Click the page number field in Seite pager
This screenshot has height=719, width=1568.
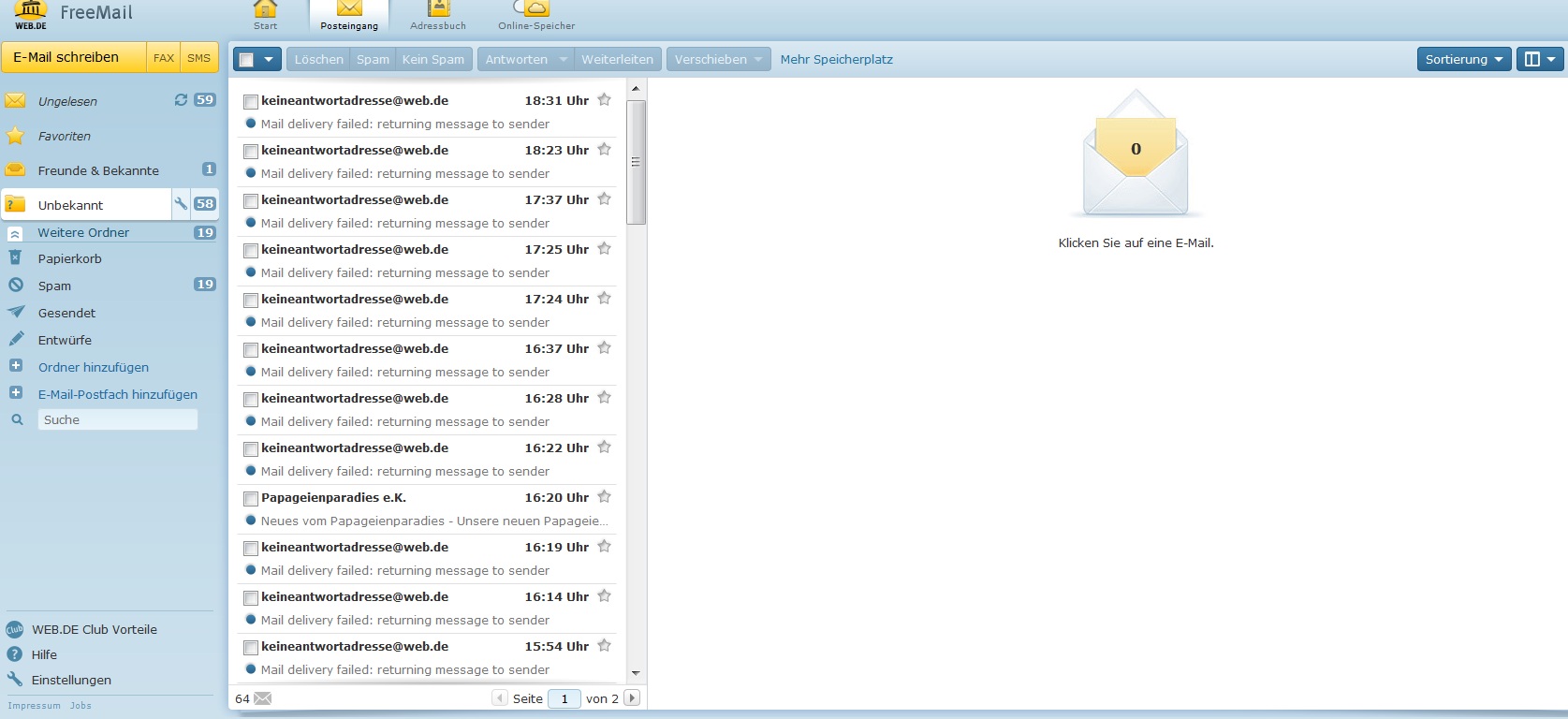(x=564, y=698)
